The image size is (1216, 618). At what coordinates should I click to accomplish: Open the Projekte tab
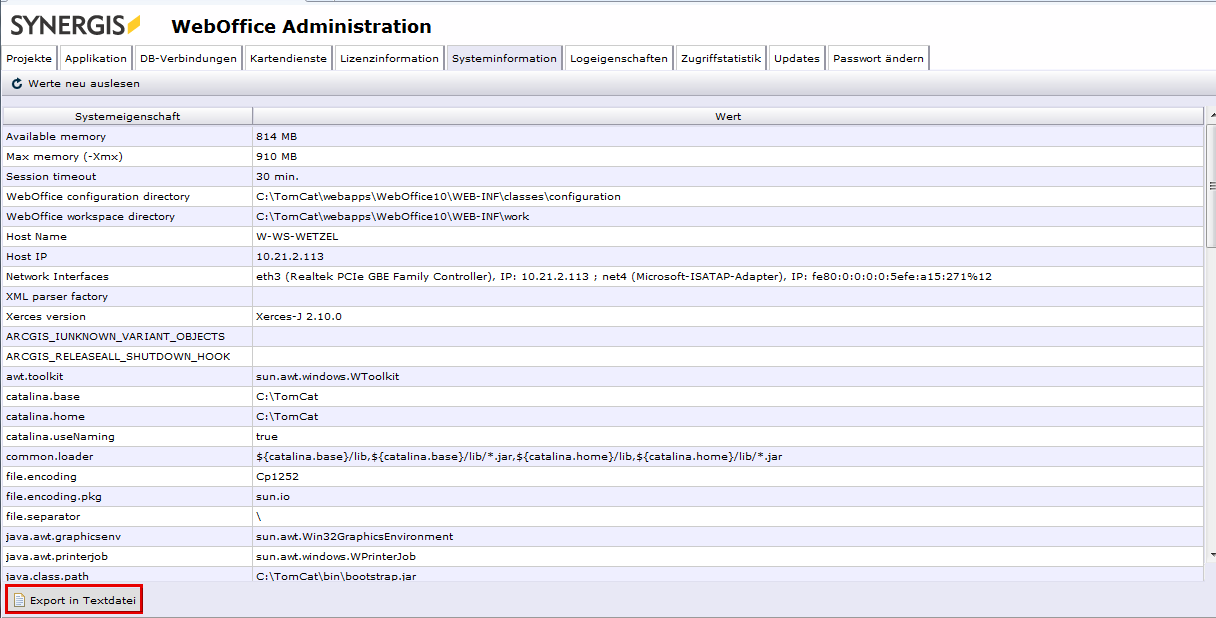click(29, 59)
